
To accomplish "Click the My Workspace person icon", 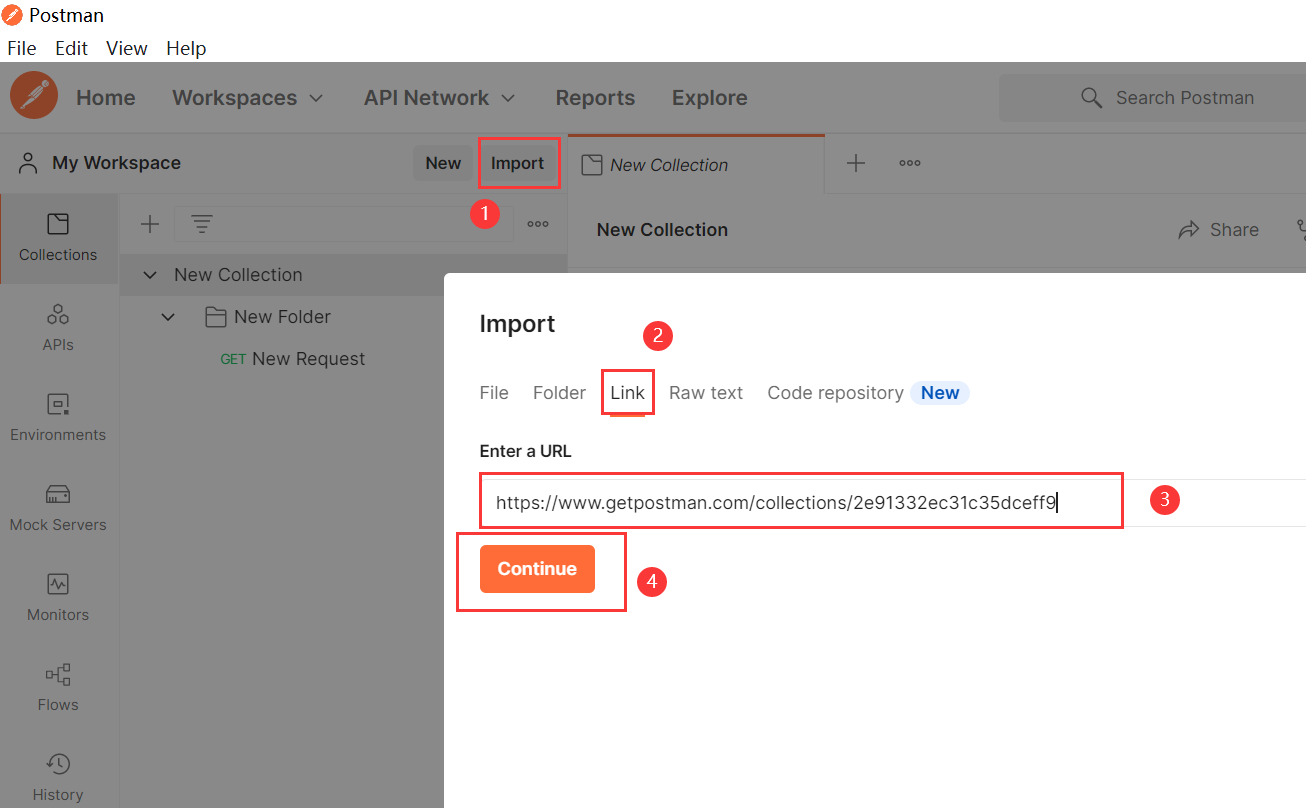I will (28, 163).
